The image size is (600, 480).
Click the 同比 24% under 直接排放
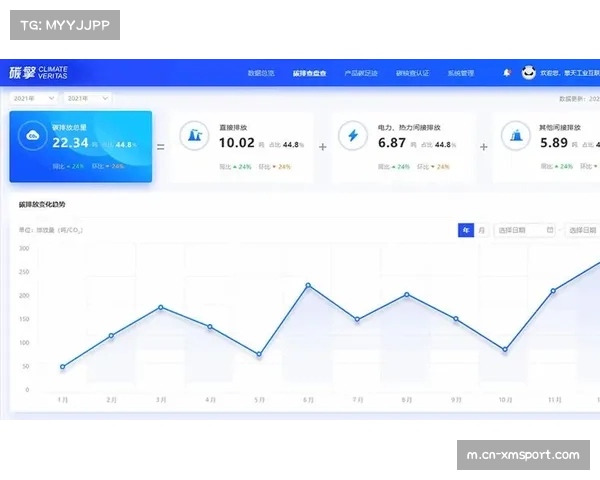click(x=235, y=167)
